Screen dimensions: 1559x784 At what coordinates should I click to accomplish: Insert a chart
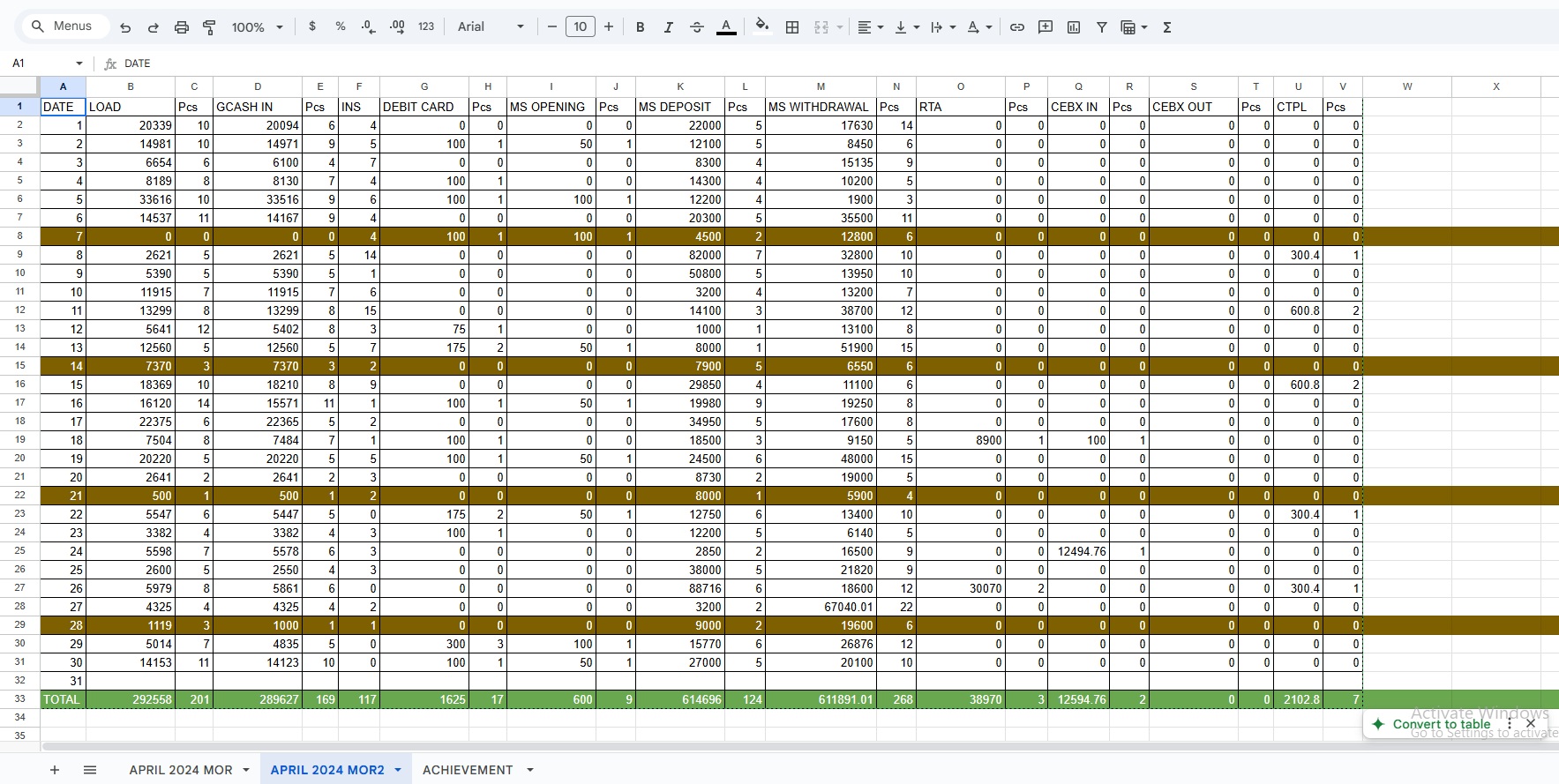(x=1074, y=27)
